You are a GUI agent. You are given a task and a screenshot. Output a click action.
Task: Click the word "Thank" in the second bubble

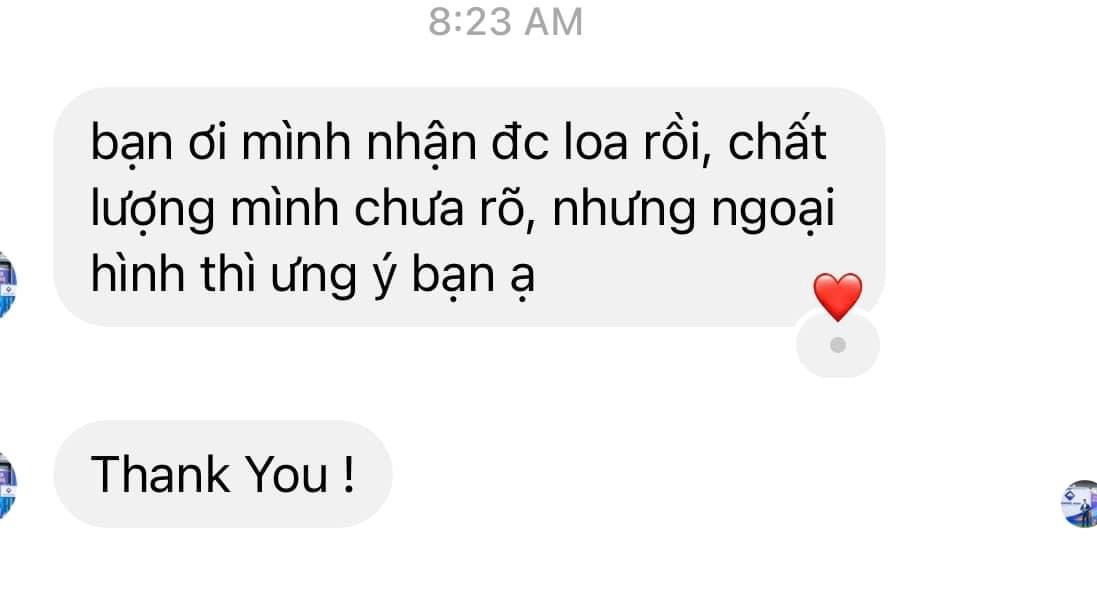161,475
